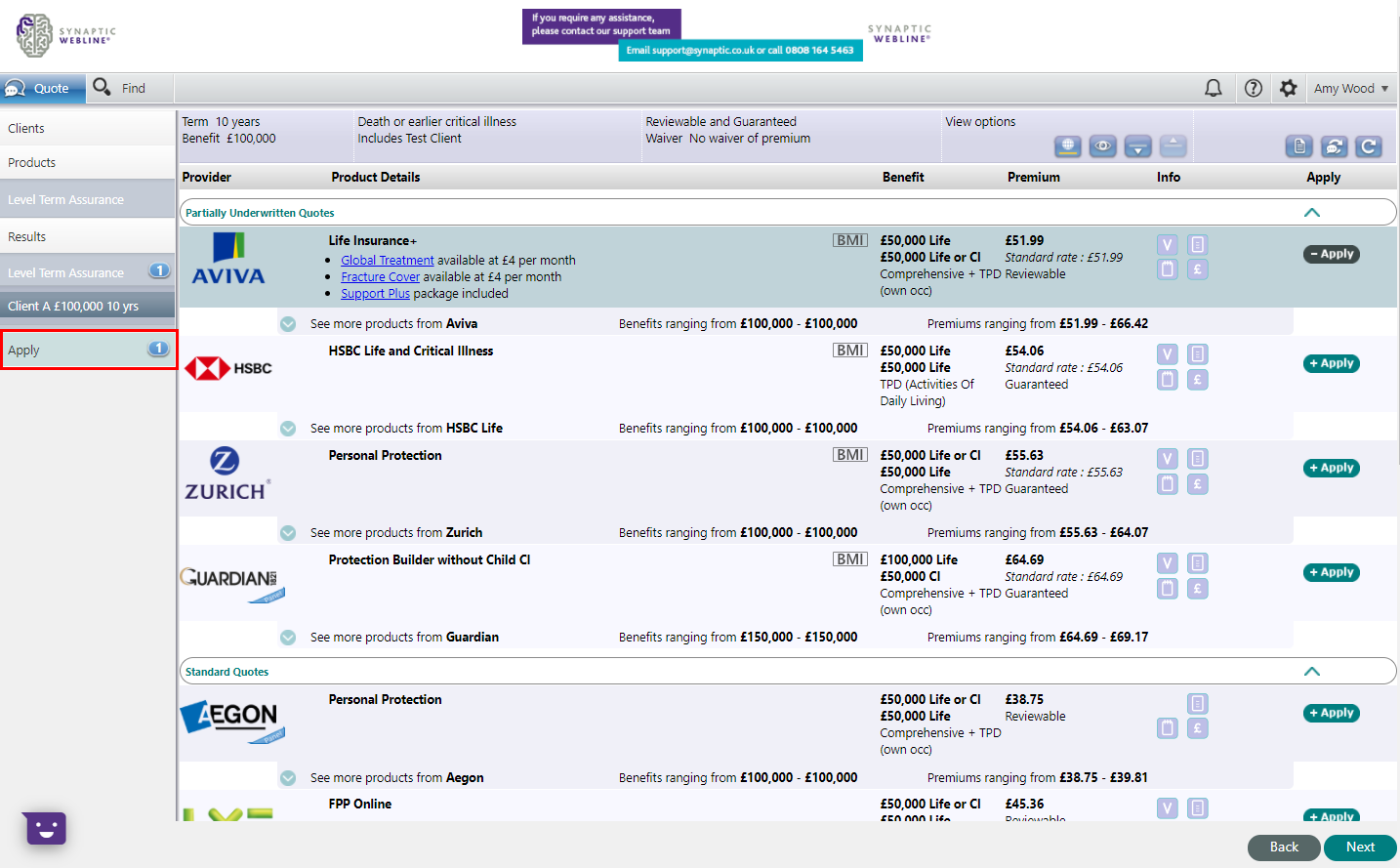Deselect the Aviva quote with − Apply
Screen dimensions: 1400x868
[x=1332, y=254]
